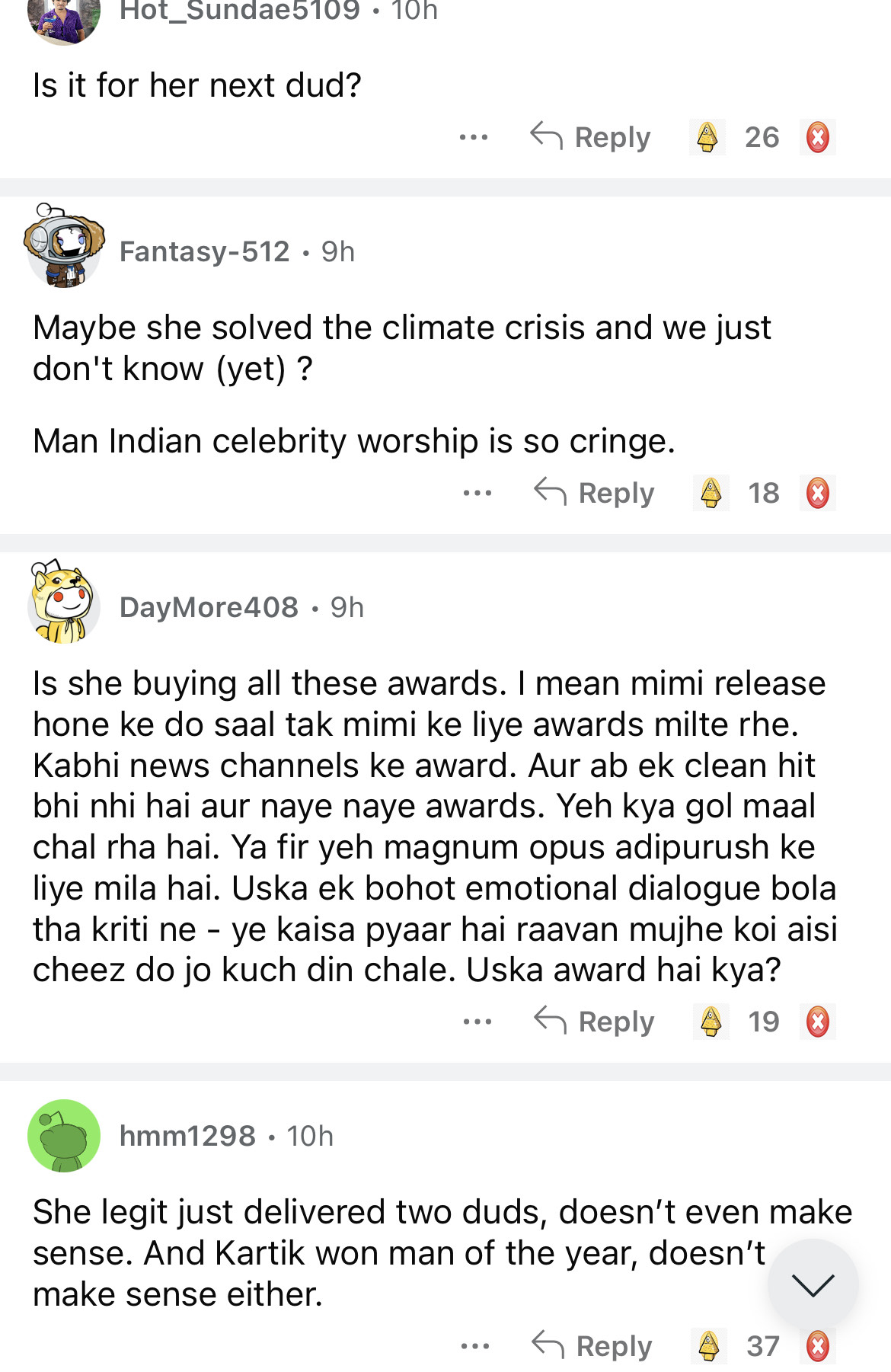Open hmm1298's green avatar profile
The image size is (891, 1372).
(x=64, y=1136)
